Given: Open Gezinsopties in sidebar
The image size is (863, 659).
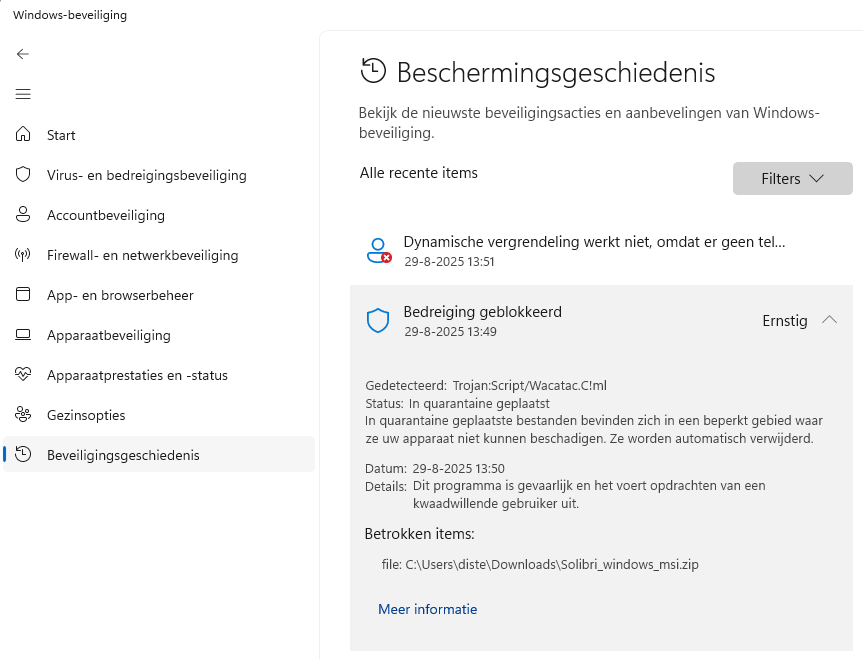Looking at the screenshot, I should [159, 415].
